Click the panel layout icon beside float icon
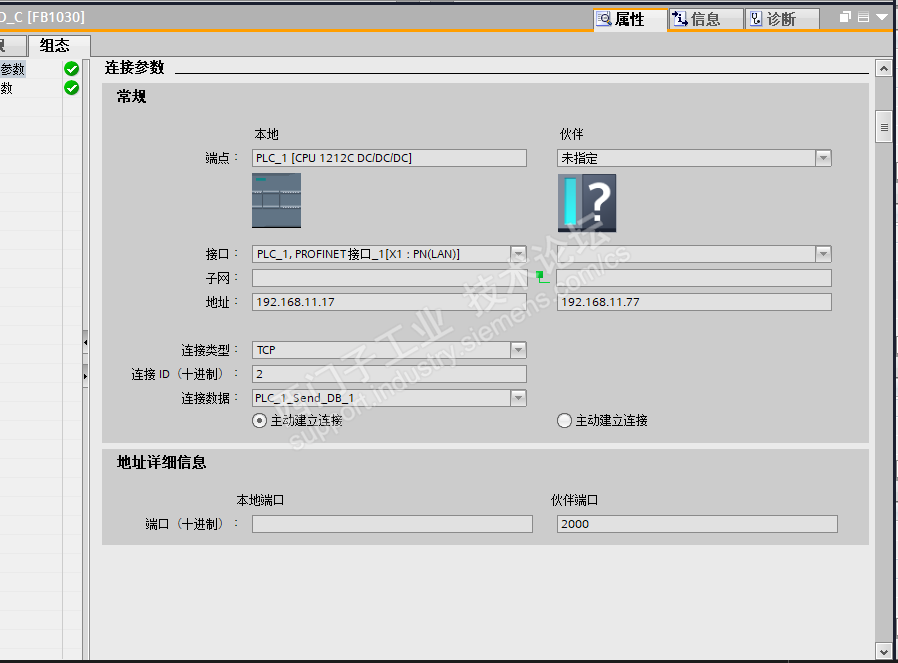 (864, 17)
